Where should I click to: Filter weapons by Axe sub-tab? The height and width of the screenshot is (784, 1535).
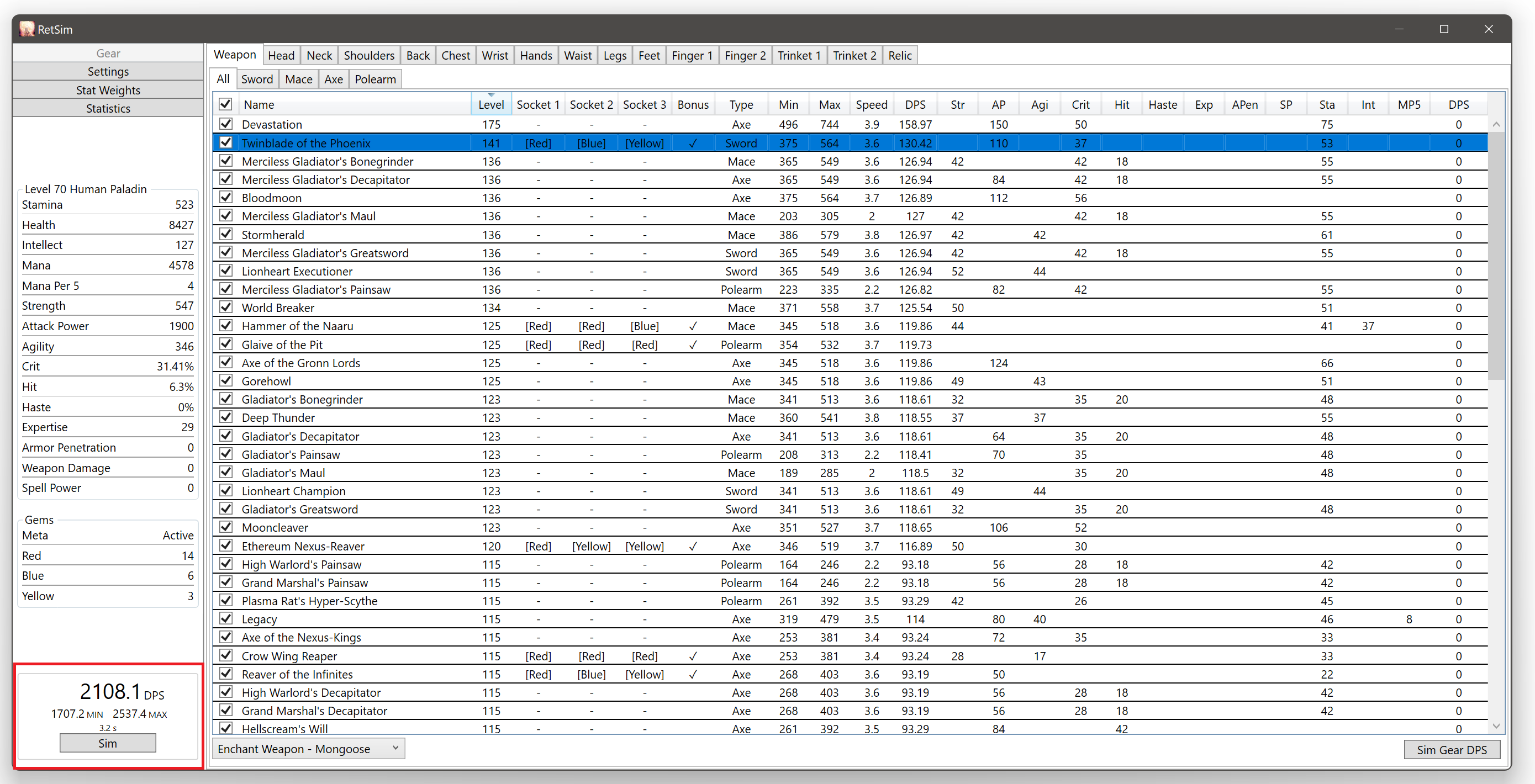pyautogui.click(x=333, y=80)
